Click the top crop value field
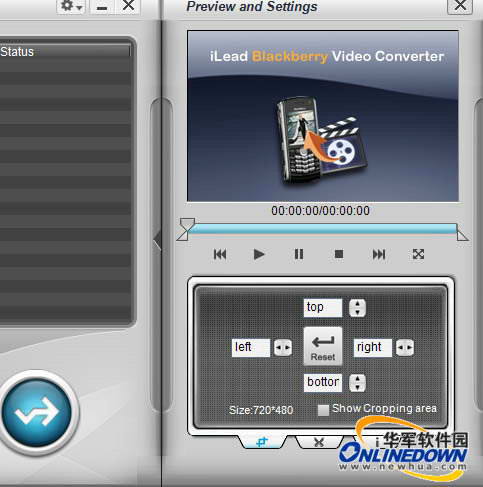 click(323, 307)
